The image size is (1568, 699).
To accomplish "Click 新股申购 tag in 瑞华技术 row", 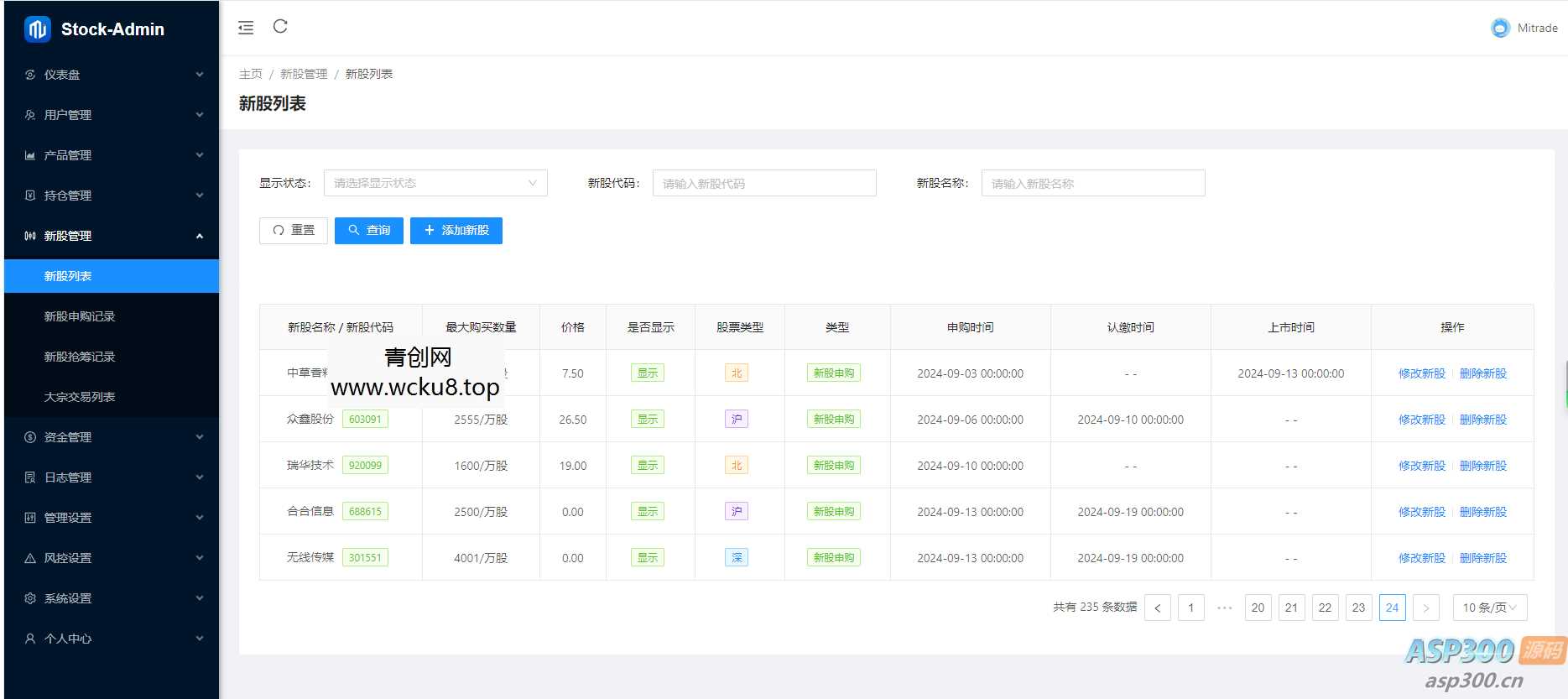I will click(834, 466).
